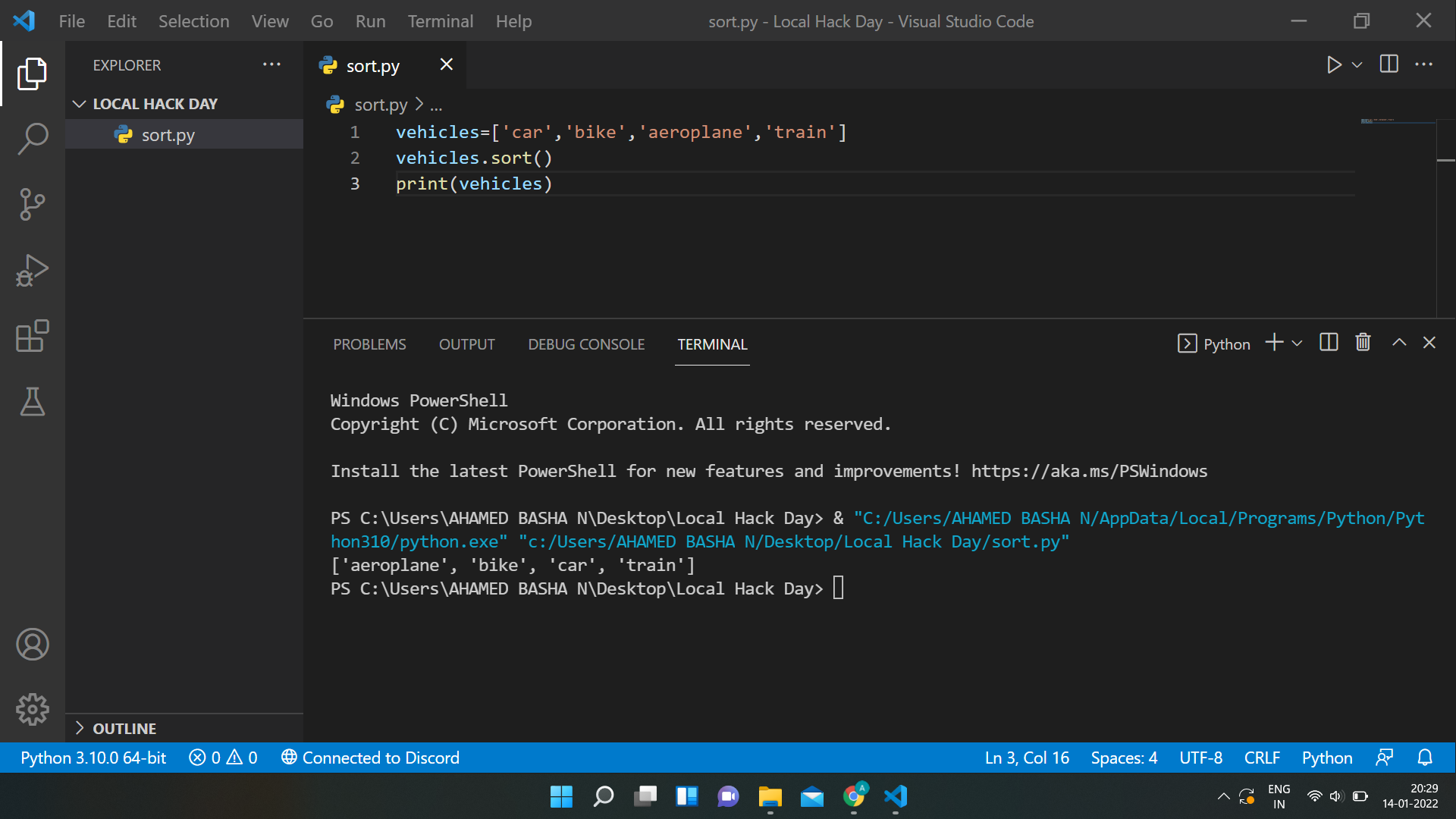
Task: Select Python 3.10.0 64-bit interpreter
Action: click(x=93, y=758)
